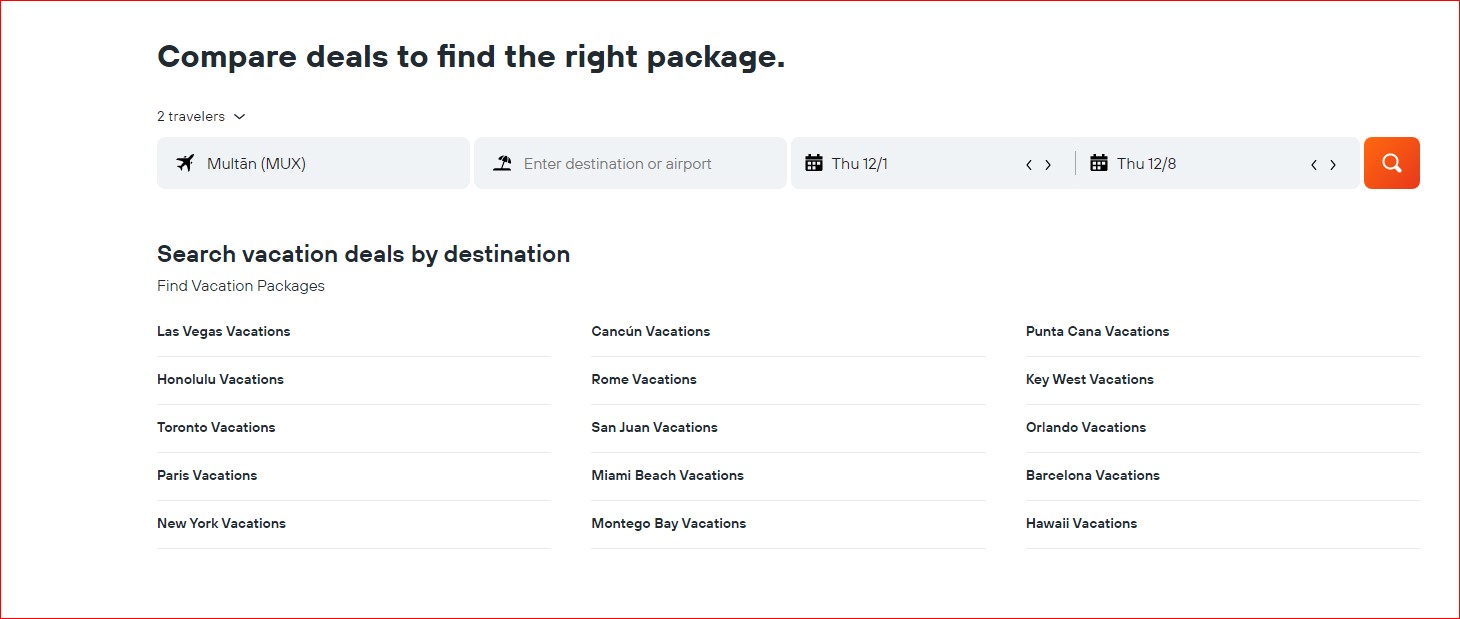Go to next day for Thu 12/8
1460x619 pixels.
click(1333, 165)
